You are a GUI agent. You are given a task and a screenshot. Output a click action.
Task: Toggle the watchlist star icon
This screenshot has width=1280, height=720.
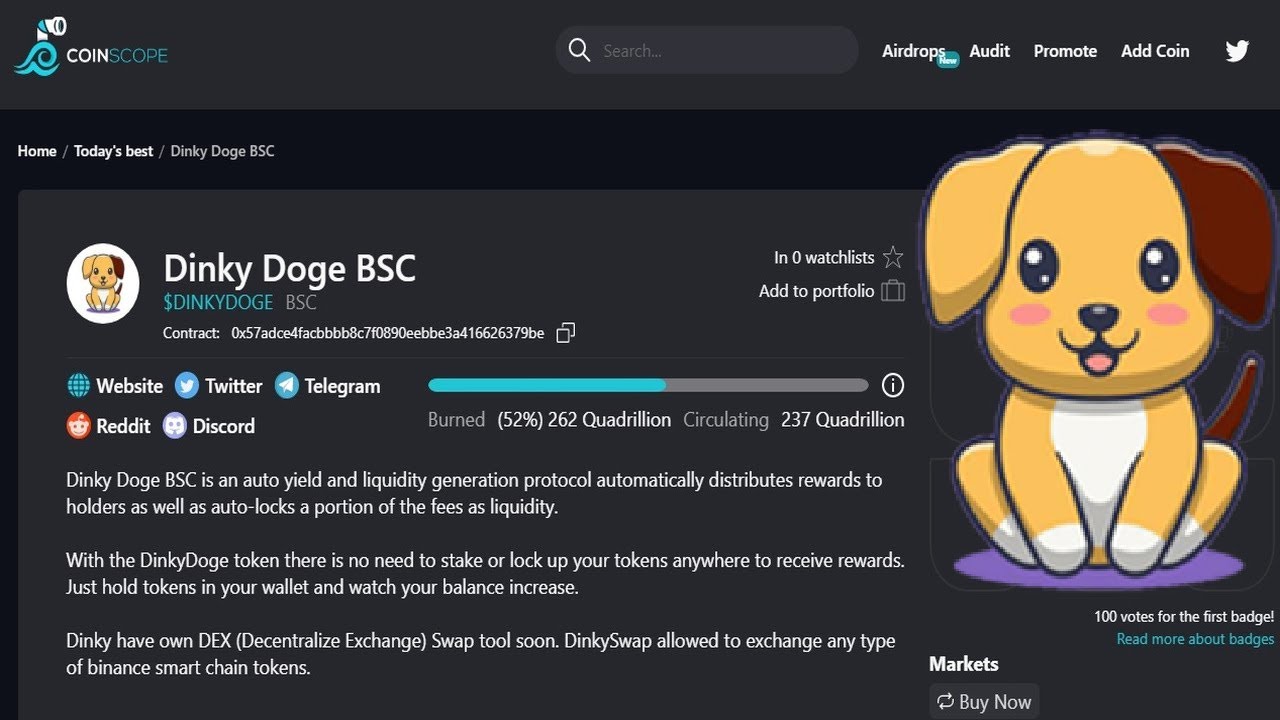tap(893, 258)
